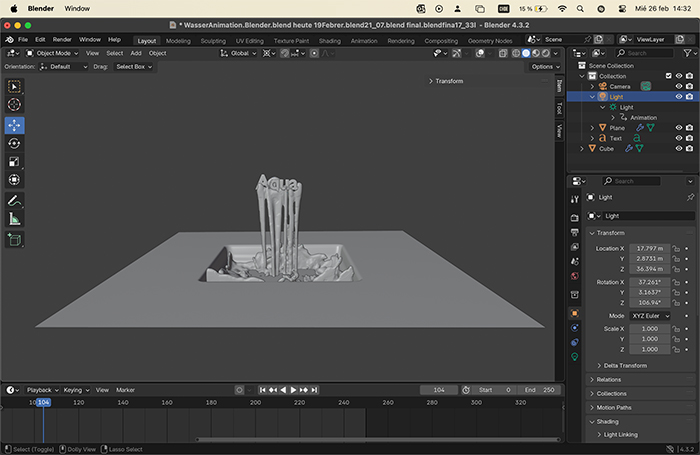Switch to the Select Box tool

click(x=15, y=87)
